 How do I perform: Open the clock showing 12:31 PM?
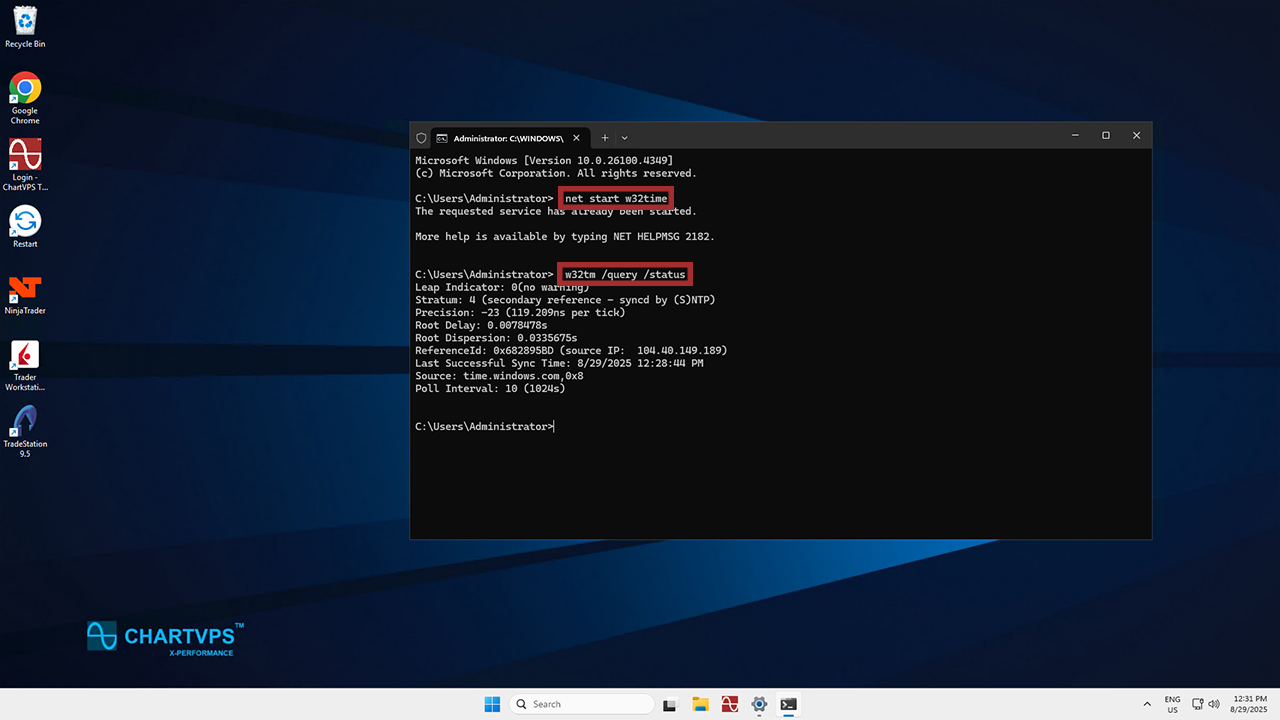pos(1250,704)
